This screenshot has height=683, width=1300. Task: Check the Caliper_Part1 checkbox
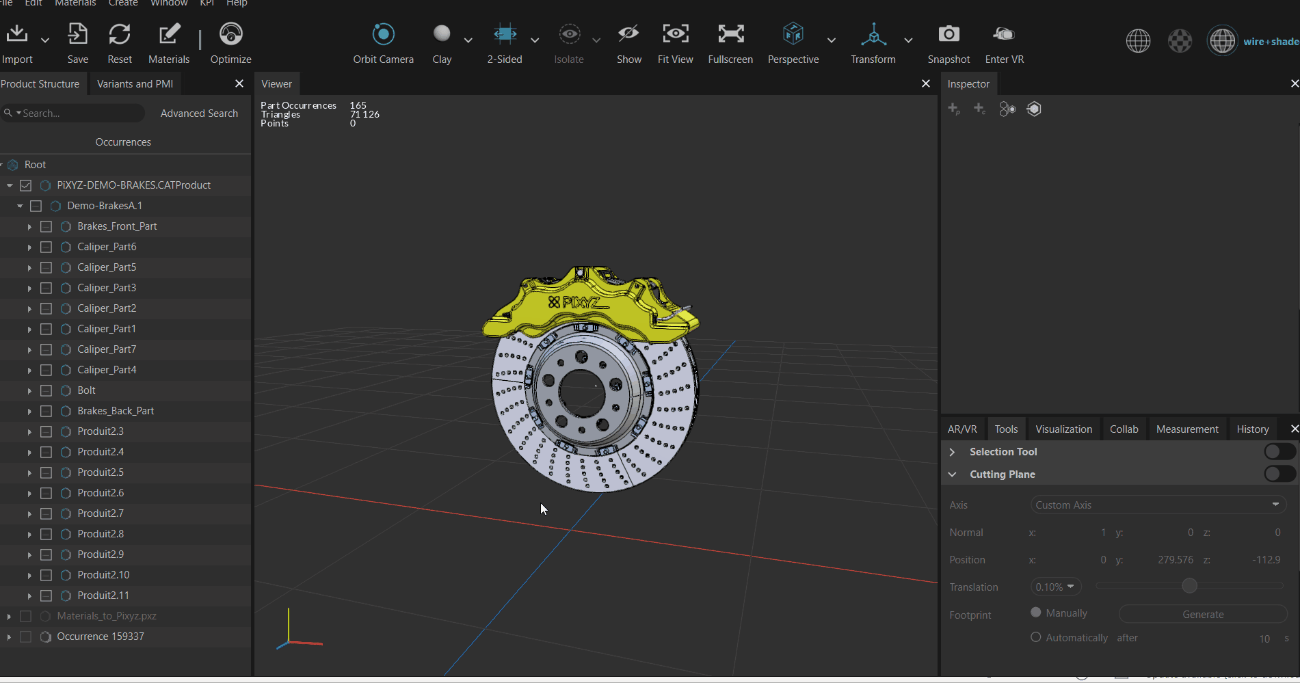pos(46,329)
